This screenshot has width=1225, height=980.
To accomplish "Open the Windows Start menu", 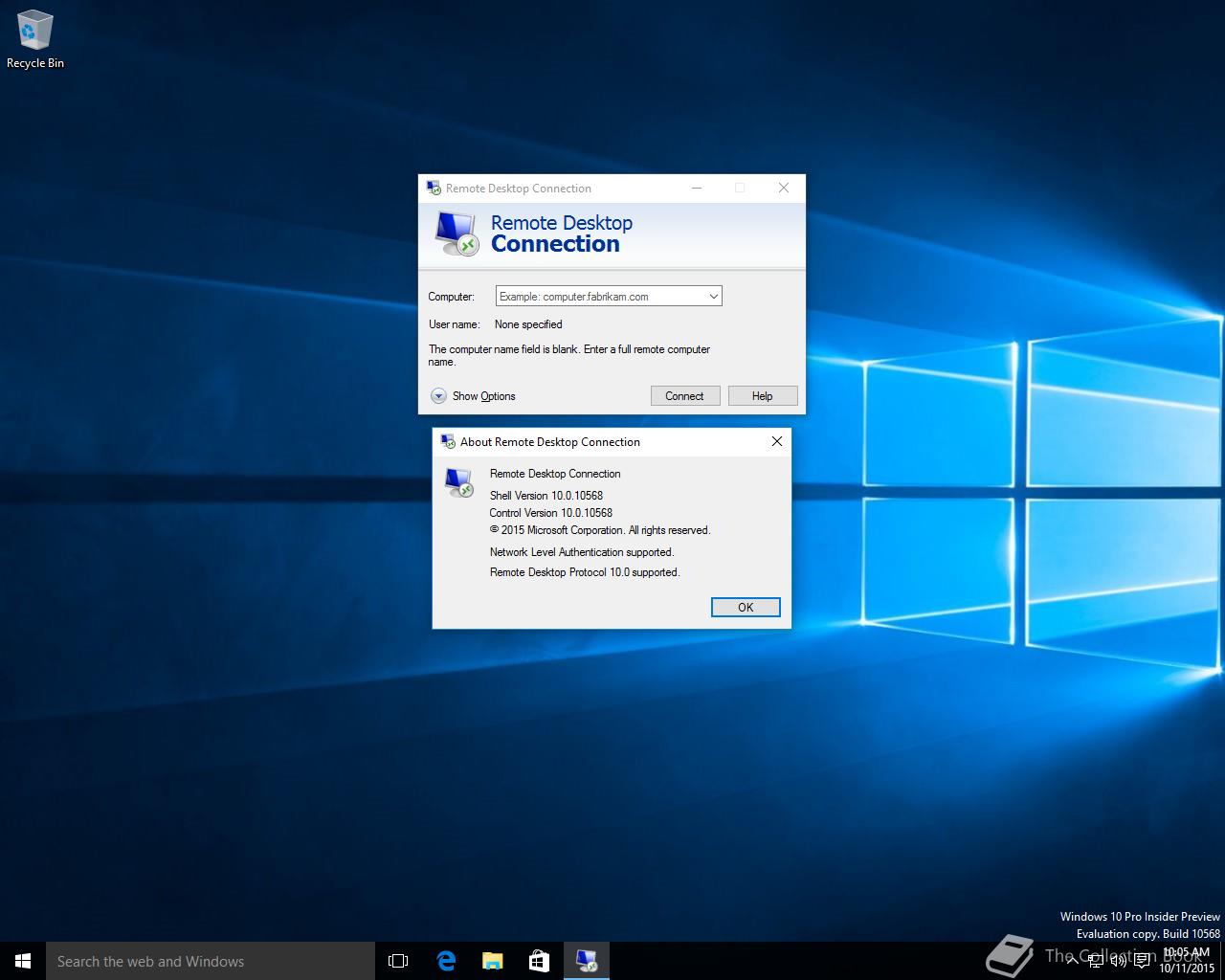I will coord(23,961).
